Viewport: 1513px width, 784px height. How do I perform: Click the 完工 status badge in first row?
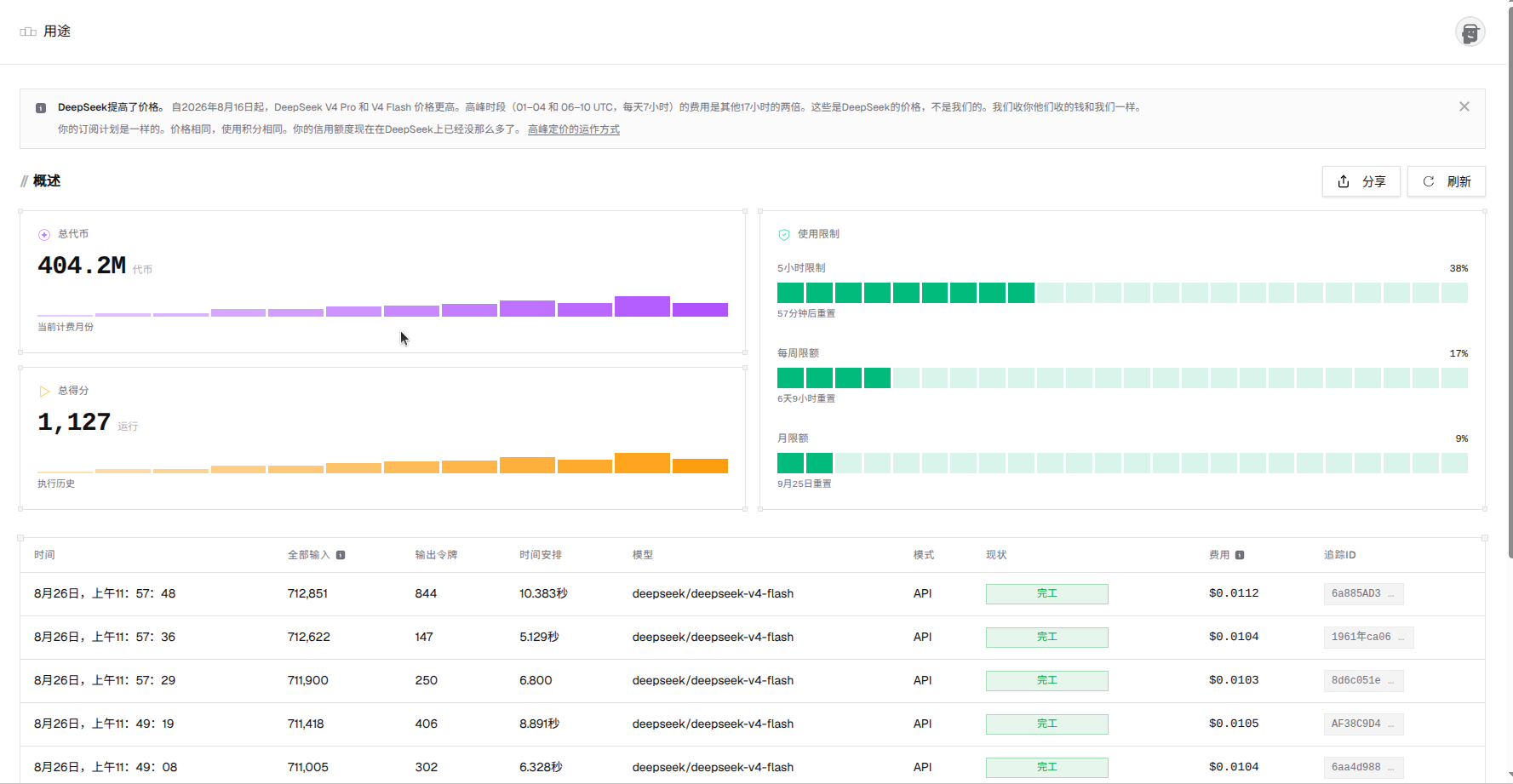(x=1046, y=593)
